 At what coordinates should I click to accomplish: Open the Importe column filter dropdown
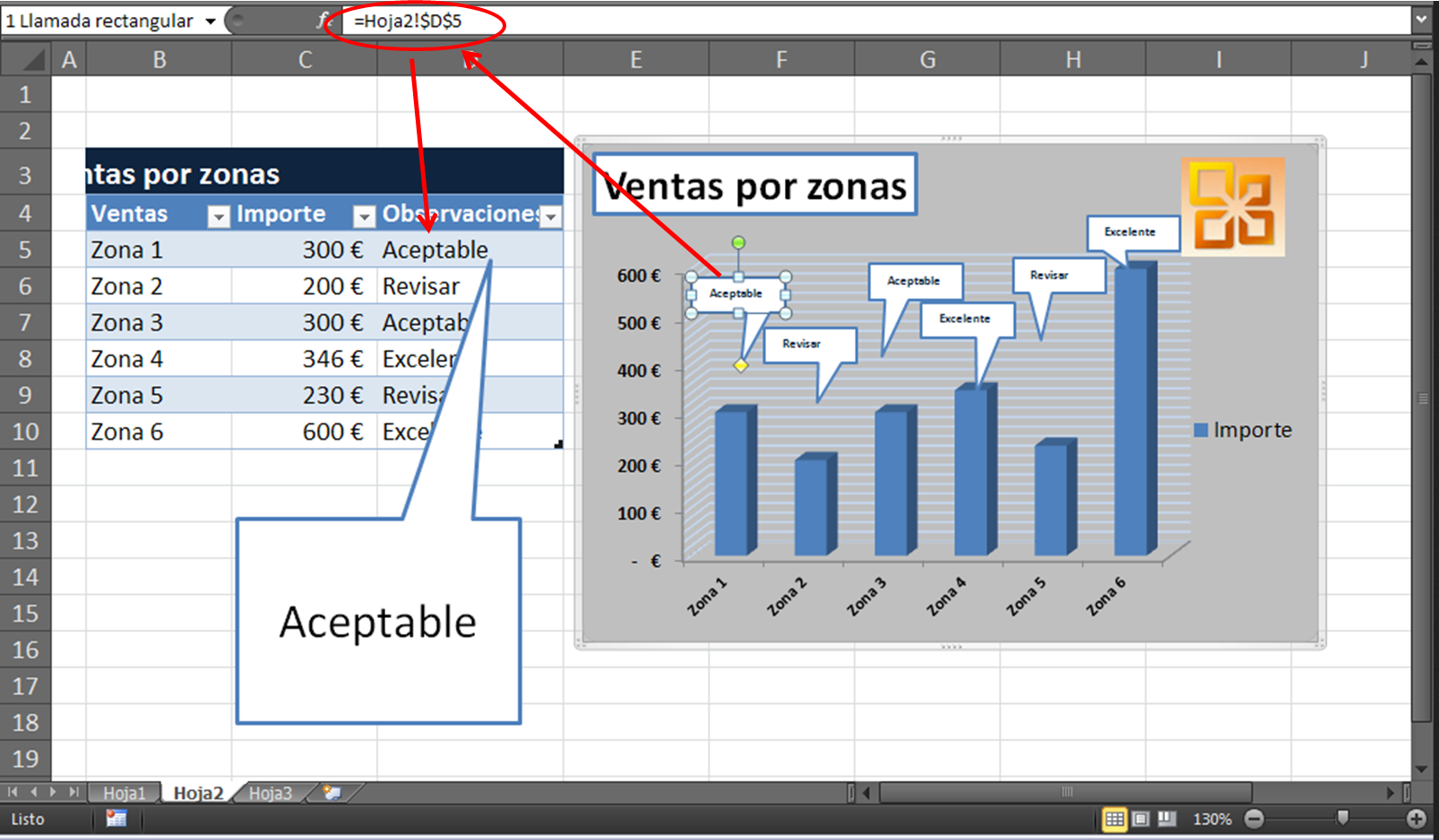[x=364, y=216]
